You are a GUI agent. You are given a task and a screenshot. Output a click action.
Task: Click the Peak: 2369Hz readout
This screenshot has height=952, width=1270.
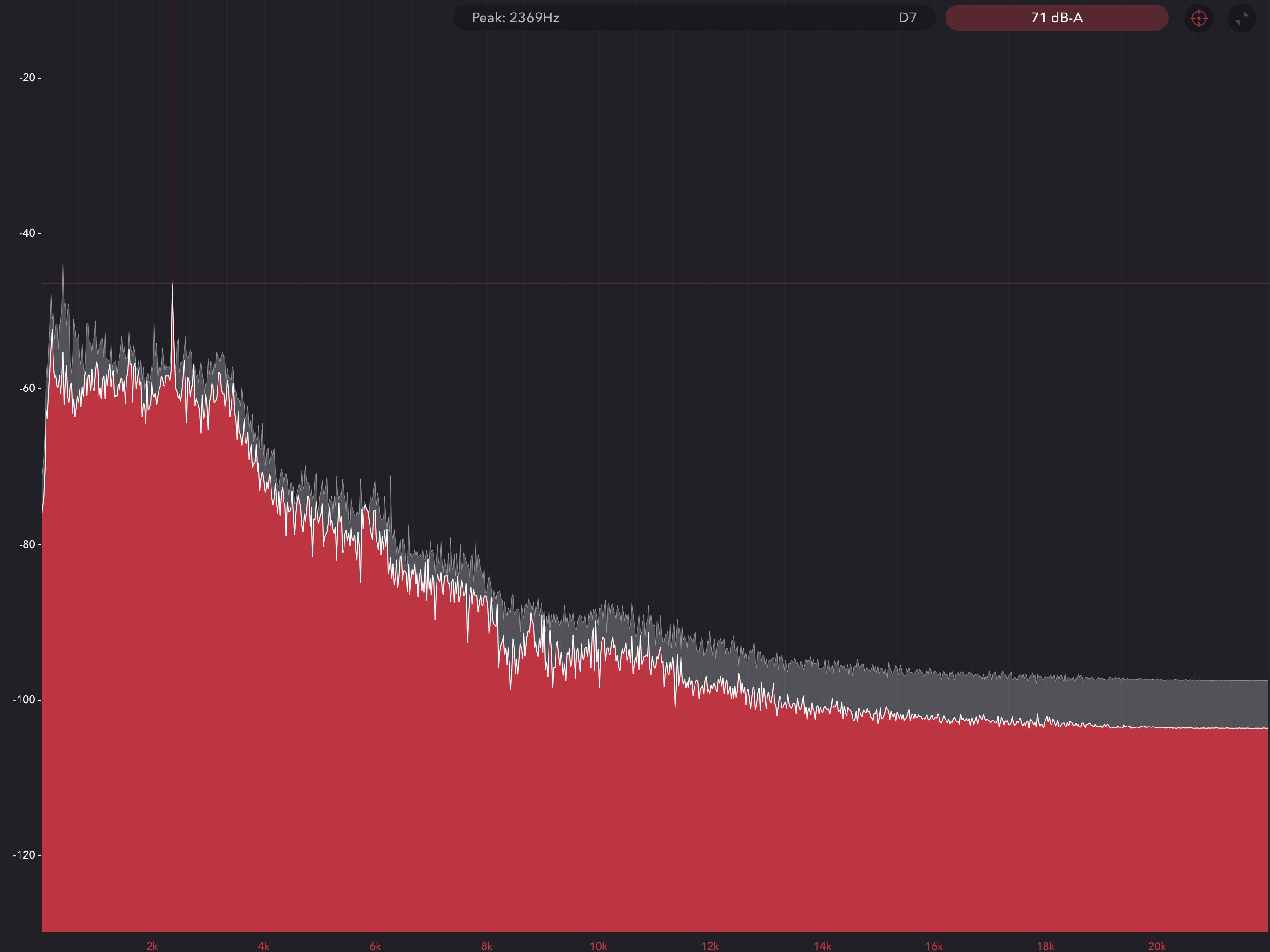[x=515, y=18]
